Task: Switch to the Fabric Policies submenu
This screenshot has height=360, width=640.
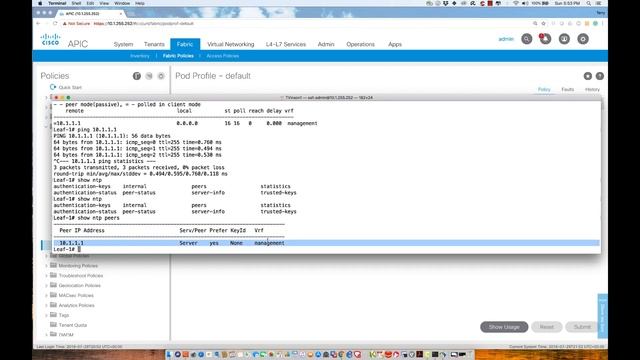Action: (178, 56)
